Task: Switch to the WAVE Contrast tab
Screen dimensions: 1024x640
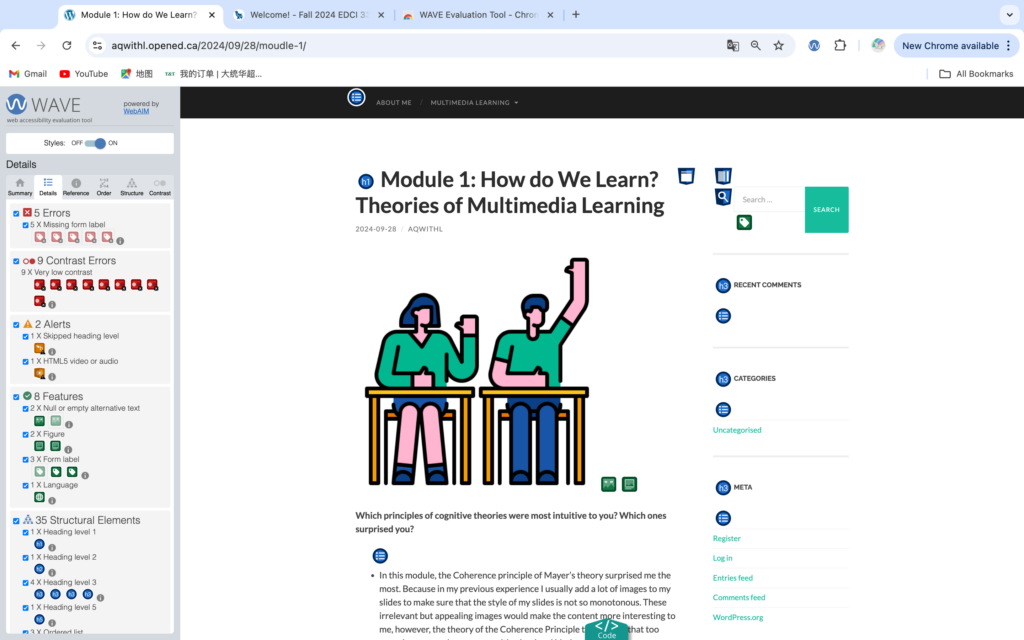Action: pos(159,187)
